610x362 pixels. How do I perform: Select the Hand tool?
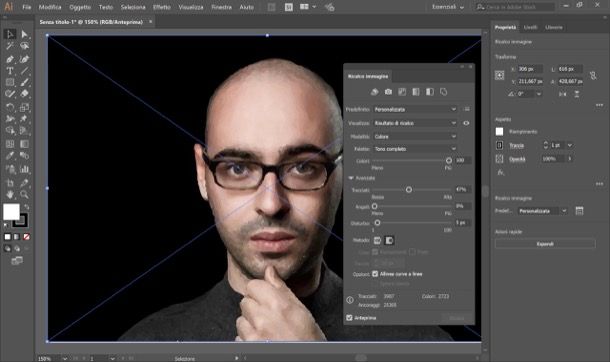pyautogui.click(x=10, y=194)
